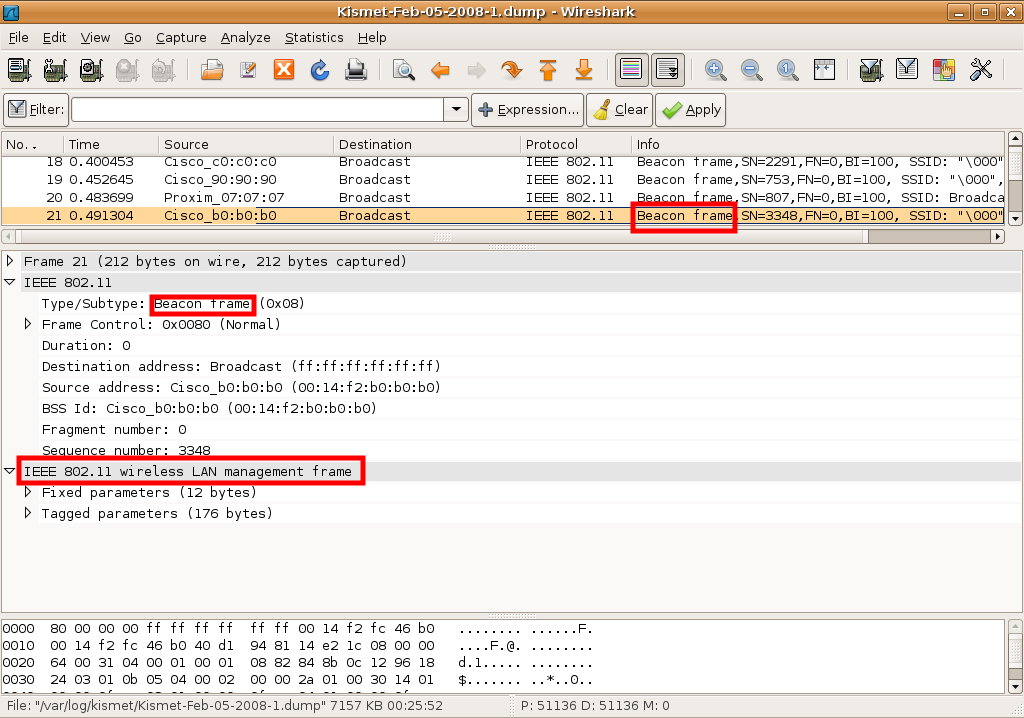Sort packets by the Source column
The height and width of the screenshot is (718, 1024).
click(x=246, y=144)
